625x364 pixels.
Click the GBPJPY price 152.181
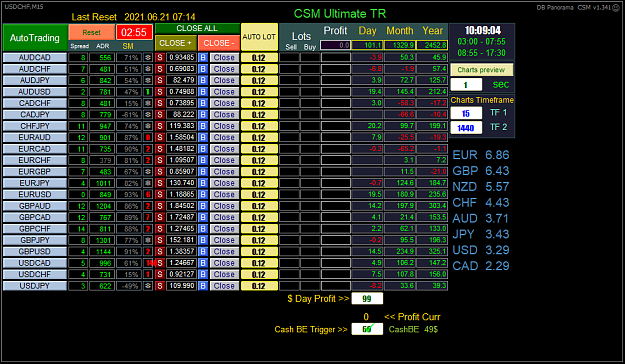(x=181, y=240)
